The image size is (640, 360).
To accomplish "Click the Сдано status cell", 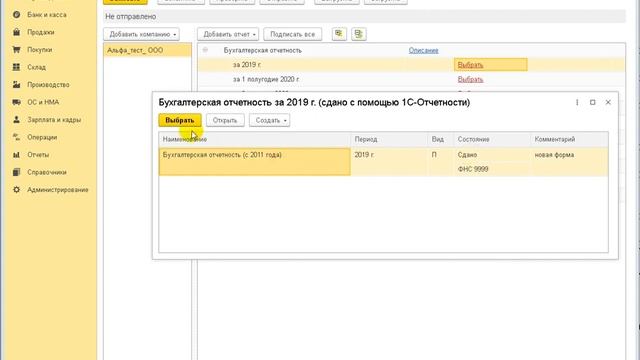I will coord(492,155).
